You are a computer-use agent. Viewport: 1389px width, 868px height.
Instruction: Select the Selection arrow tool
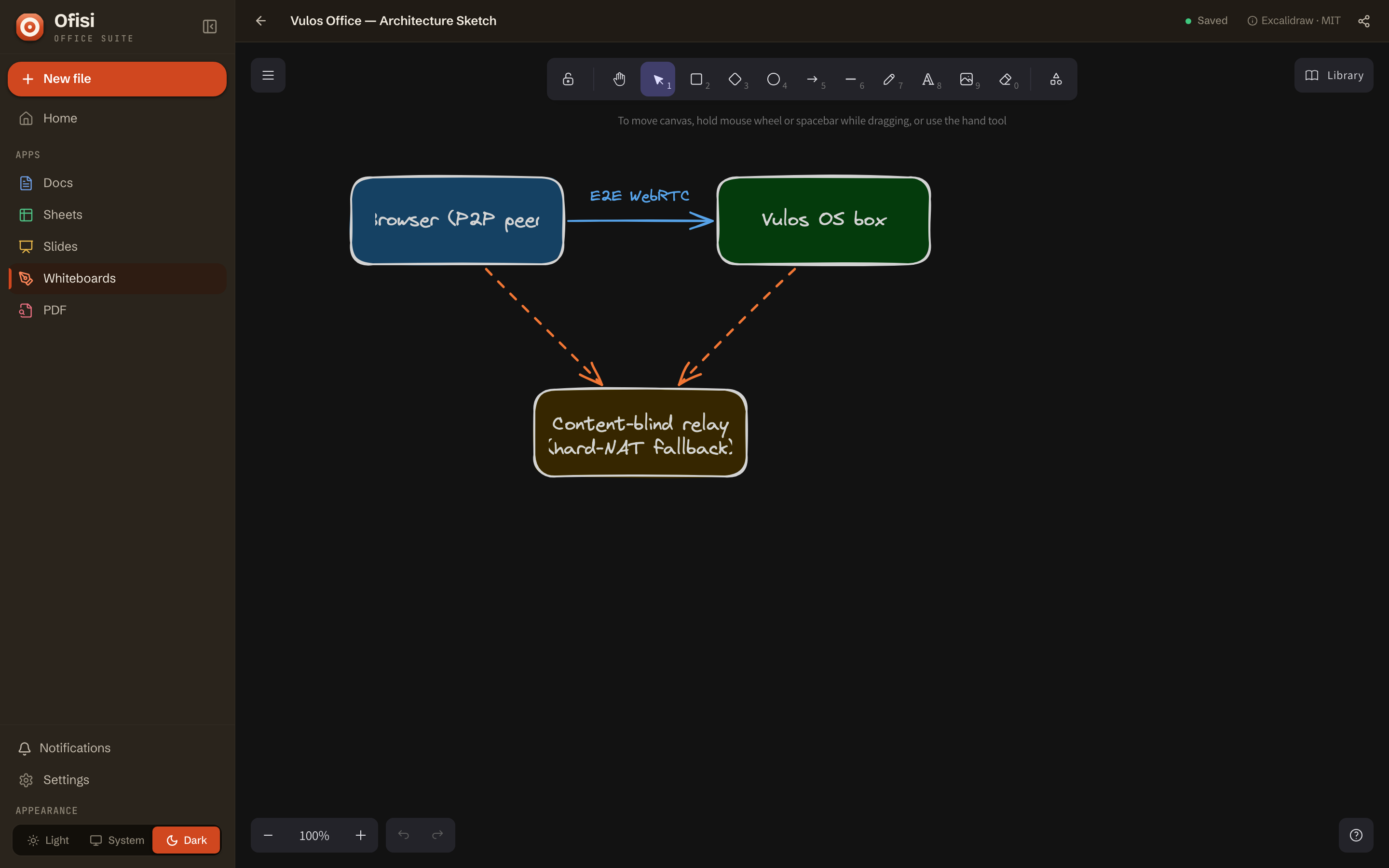658,79
